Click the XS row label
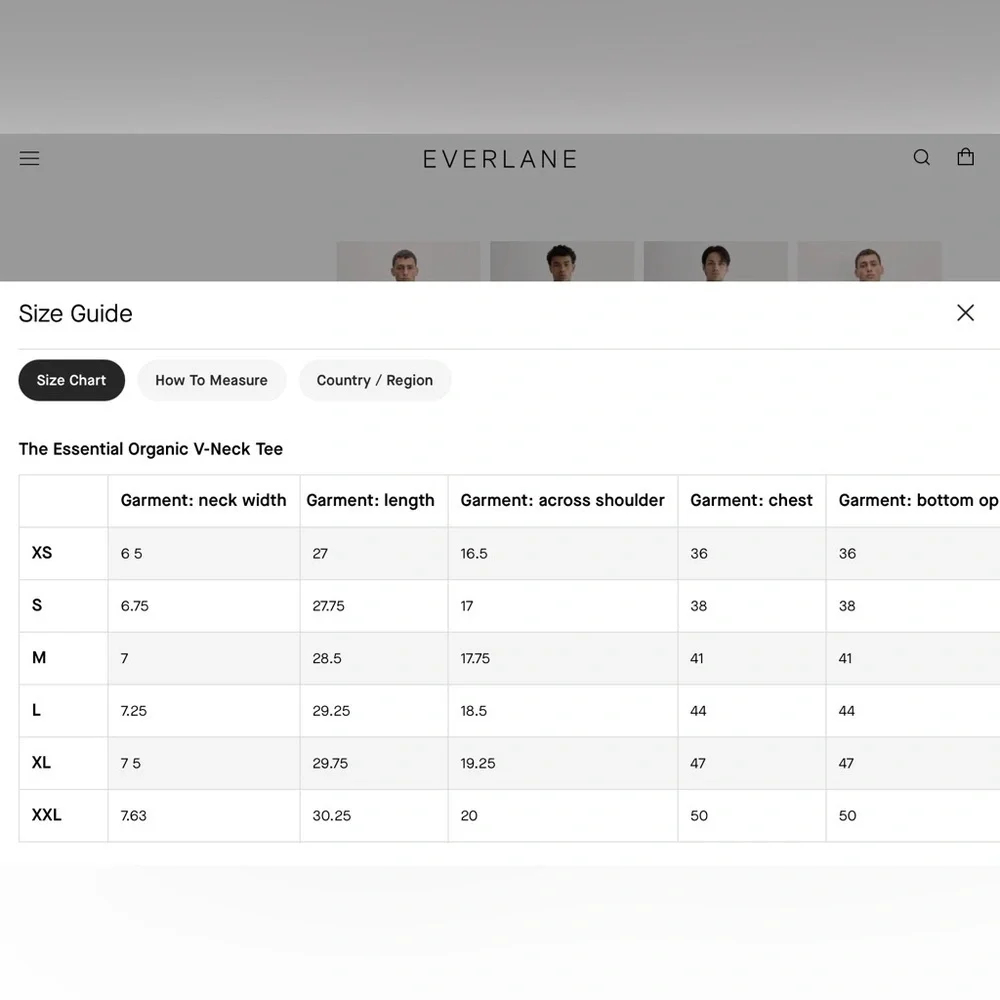1000x1000 pixels. pos(42,552)
